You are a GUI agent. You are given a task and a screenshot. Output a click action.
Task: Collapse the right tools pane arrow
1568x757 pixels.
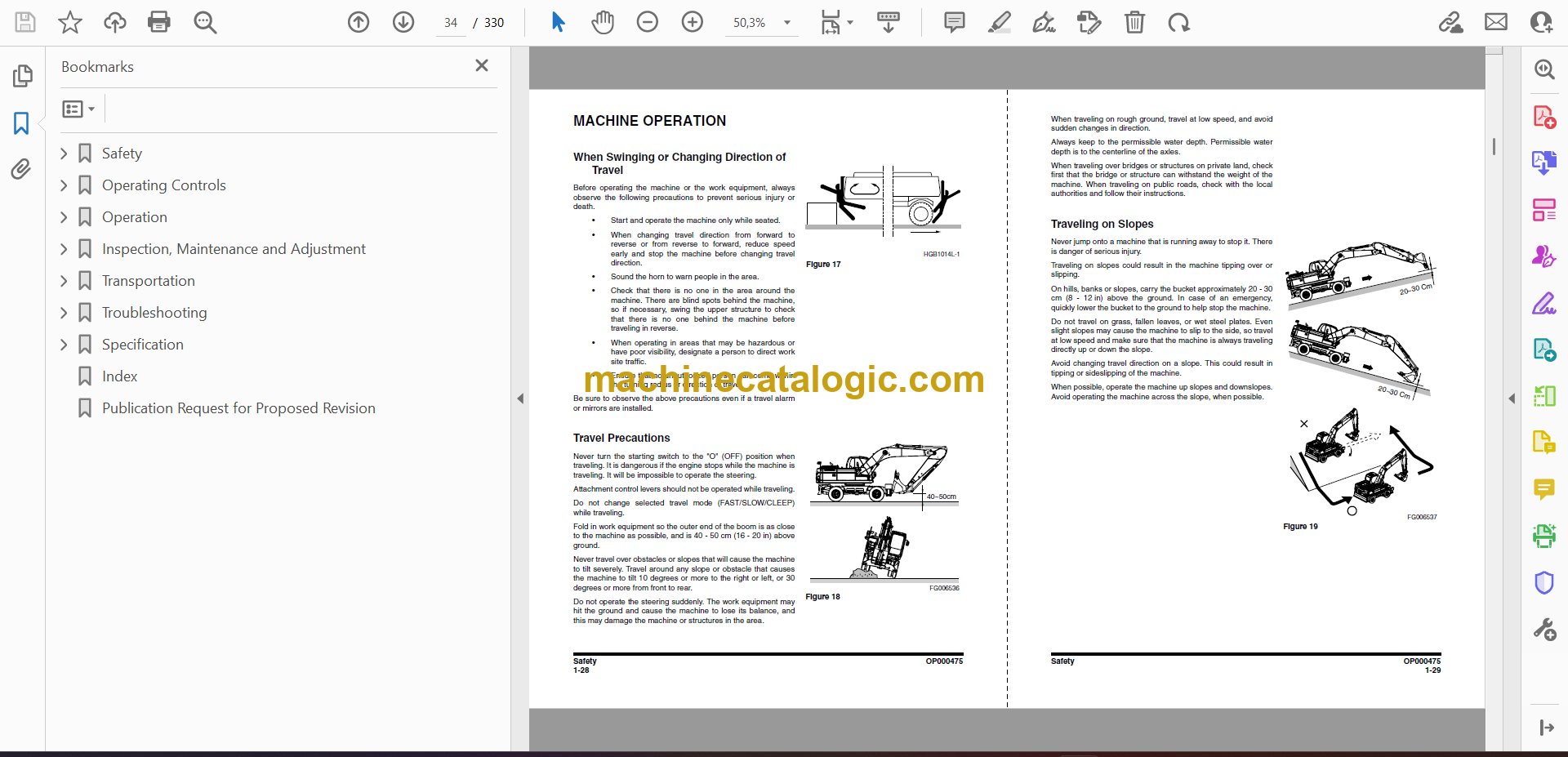pos(1512,399)
